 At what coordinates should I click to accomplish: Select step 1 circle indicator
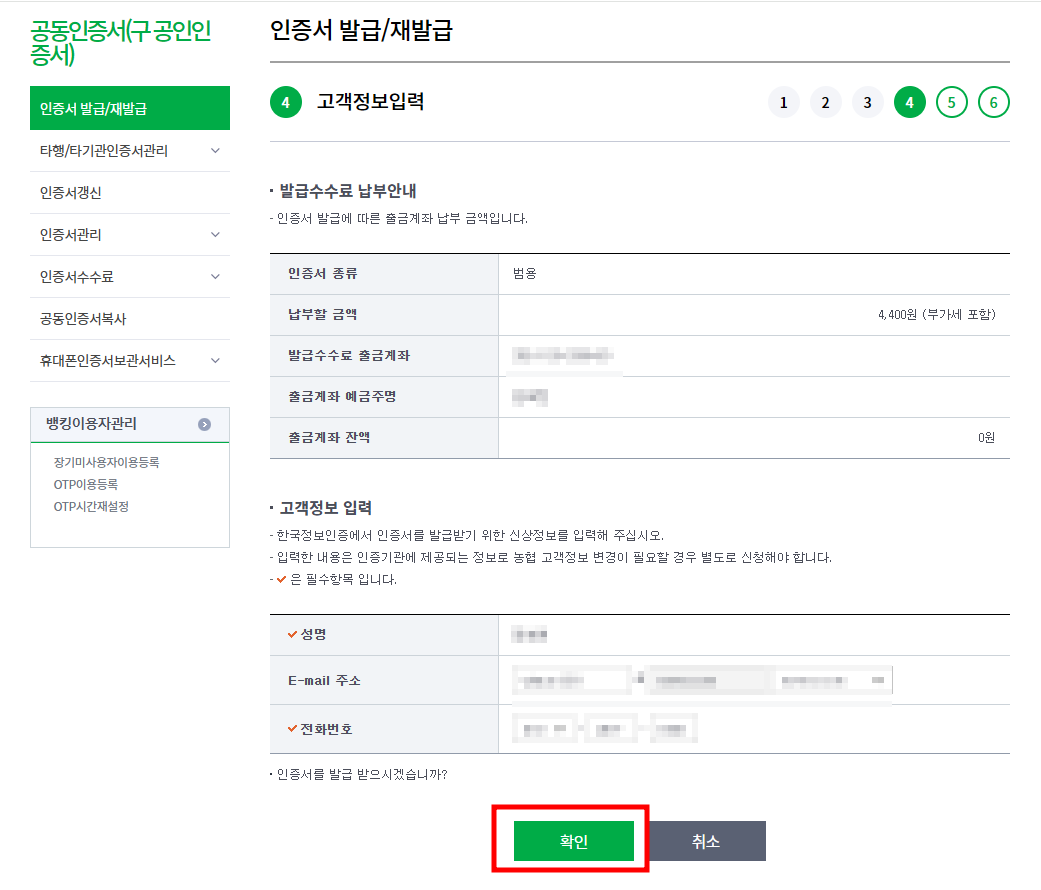tap(783, 102)
